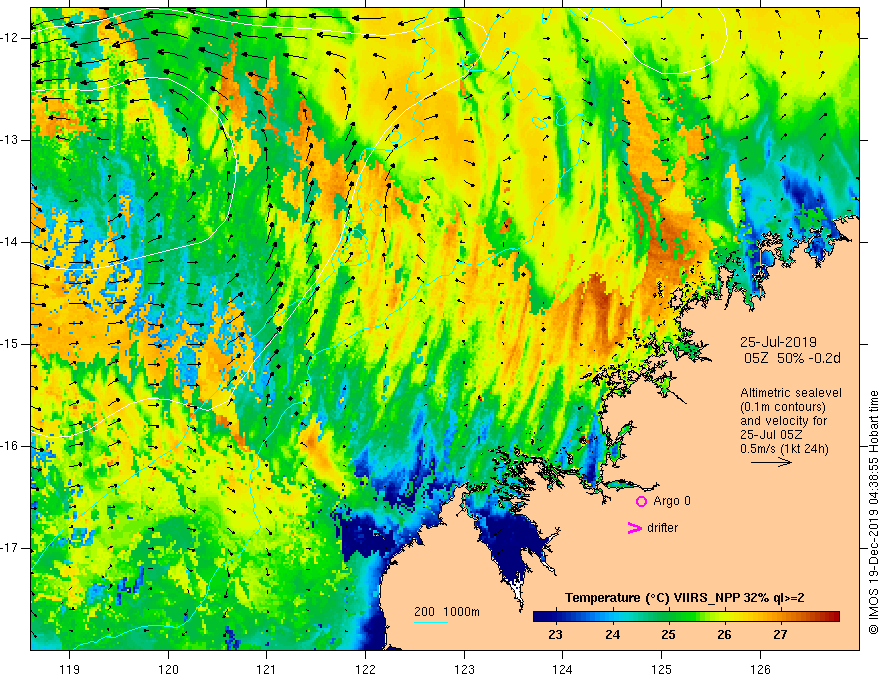Image resolution: width=880 pixels, height=680 pixels.
Task: Click longitude label 125 on bottom axis
Action: (662, 669)
